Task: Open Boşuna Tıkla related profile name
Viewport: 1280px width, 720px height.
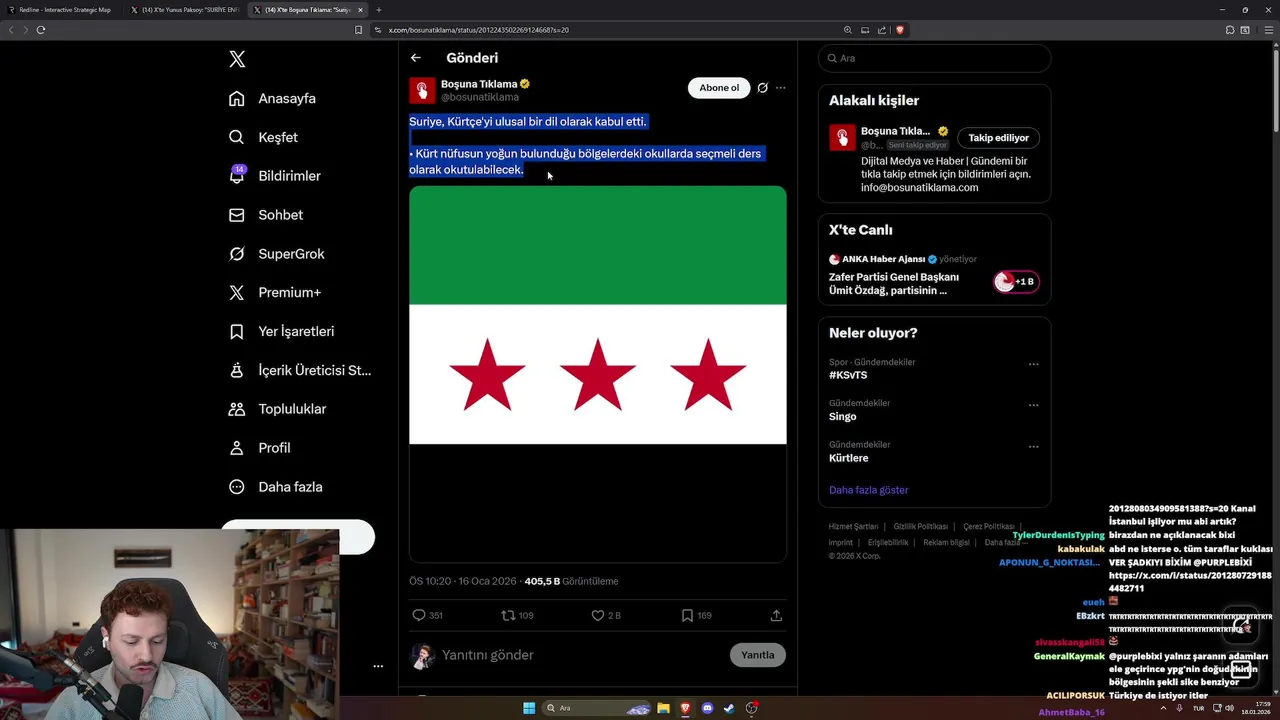Action: (895, 131)
